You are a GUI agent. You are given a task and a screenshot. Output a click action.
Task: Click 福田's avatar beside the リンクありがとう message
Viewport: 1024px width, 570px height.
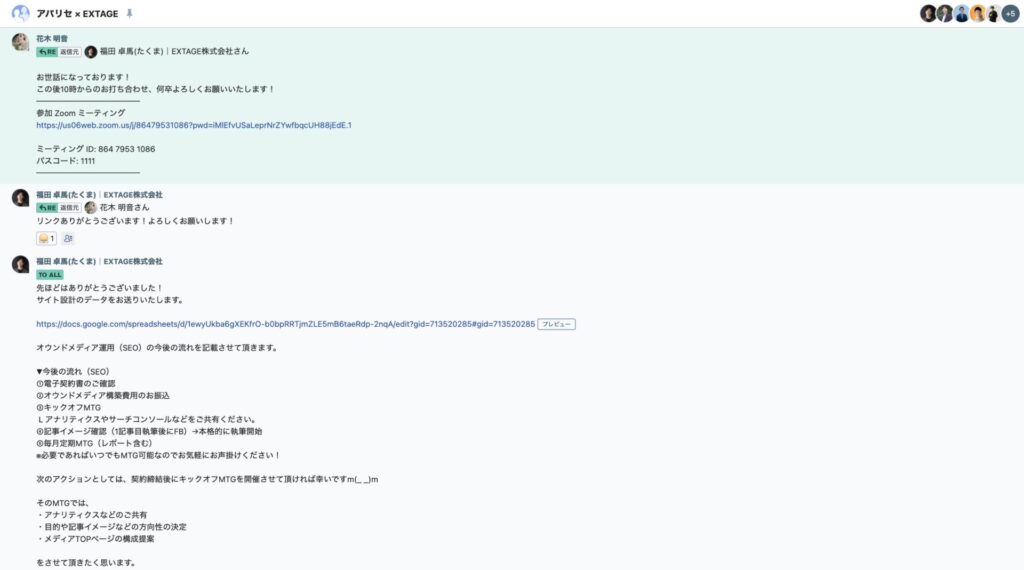point(20,197)
